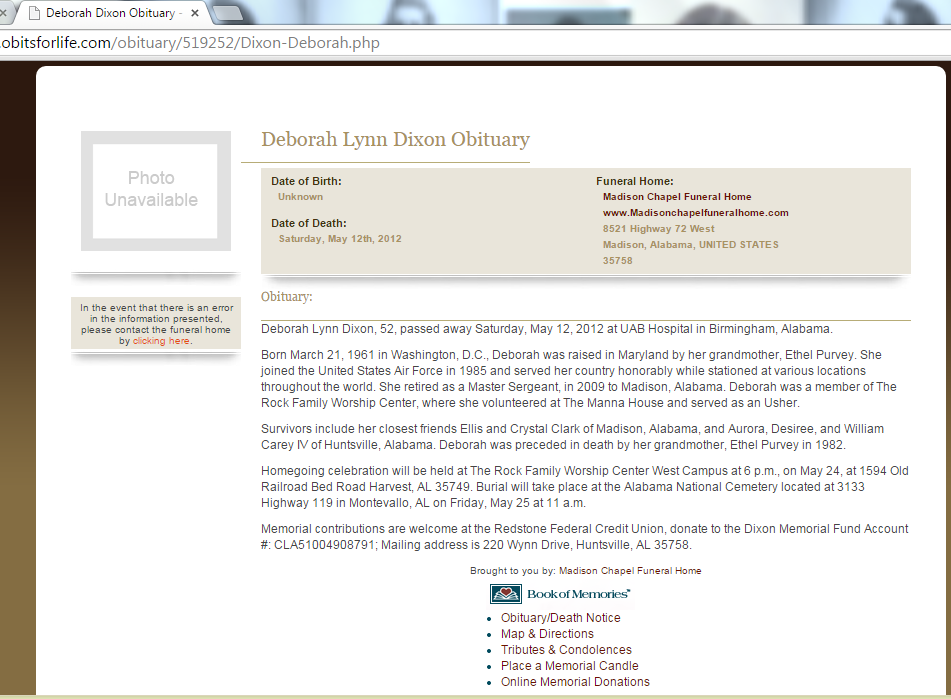Click the 'Brought to you by' funeral home text
The height and width of the screenshot is (699, 951).
tap(585, 571)
